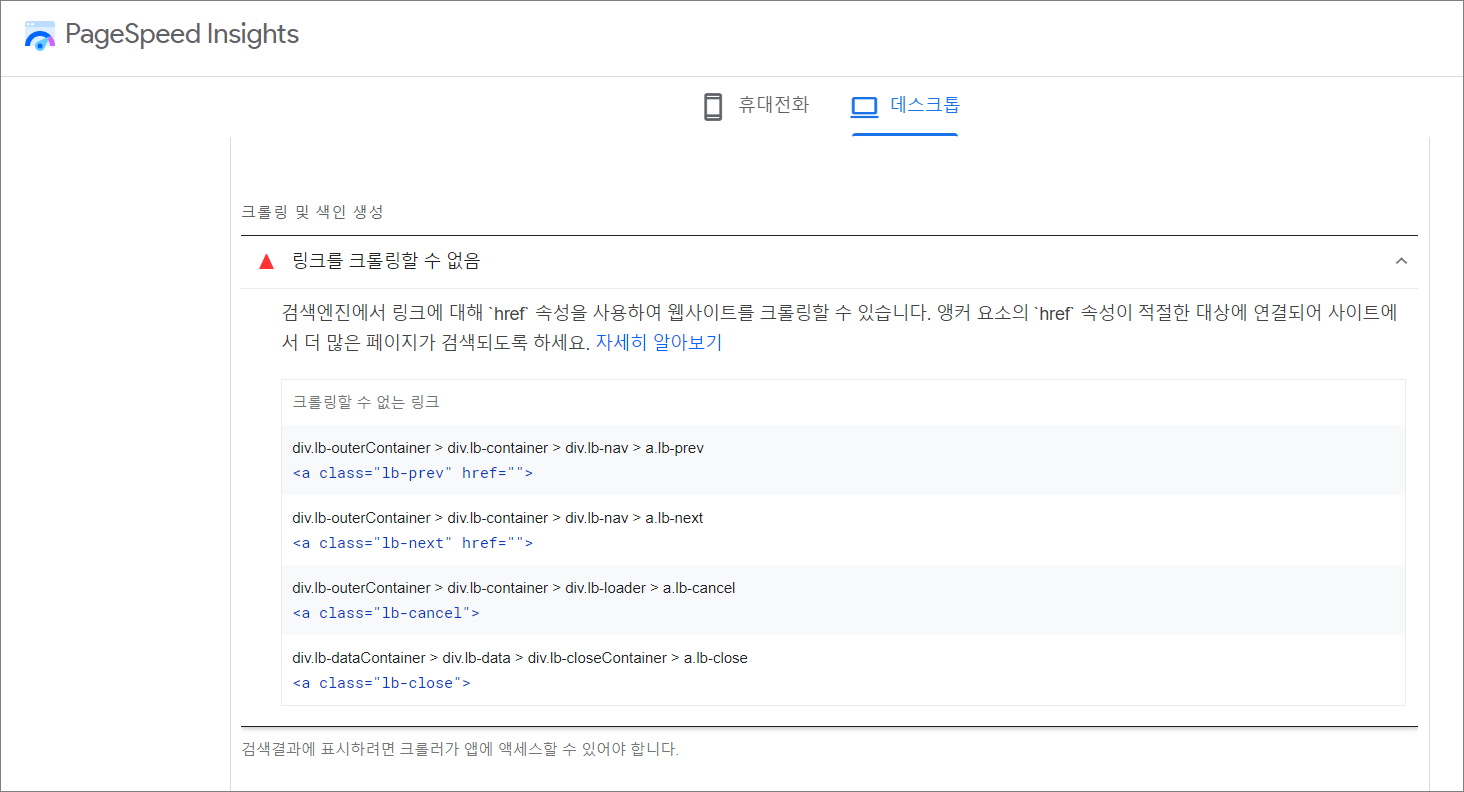Click the PageSpeed Insights logo icon
The width and height of the screenshot is (1464, 792).
coord(40,35)
